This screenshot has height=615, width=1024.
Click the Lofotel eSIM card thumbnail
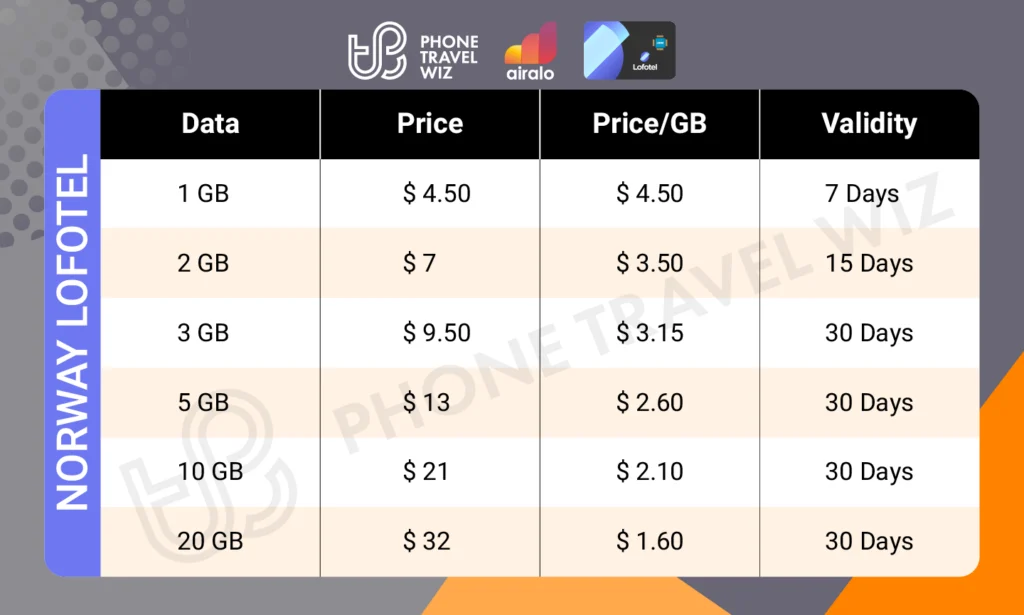coord(629,51)
